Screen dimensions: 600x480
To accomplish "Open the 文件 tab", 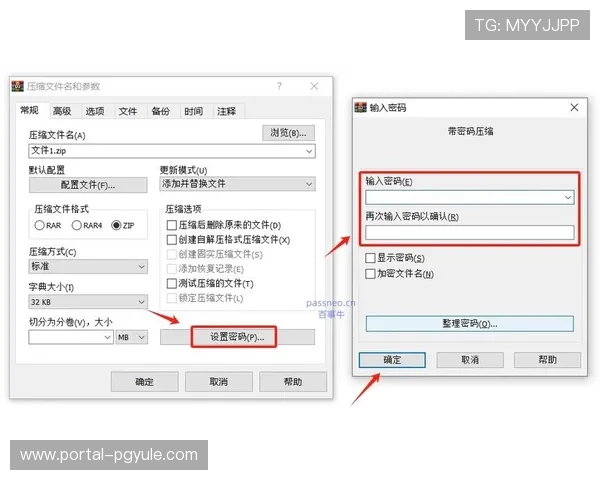I will [x=128, y=111].
